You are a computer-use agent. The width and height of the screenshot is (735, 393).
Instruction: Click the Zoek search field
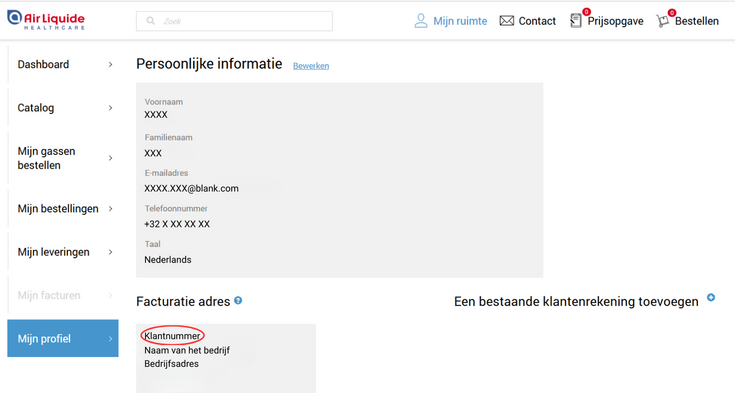click(234, 21)
